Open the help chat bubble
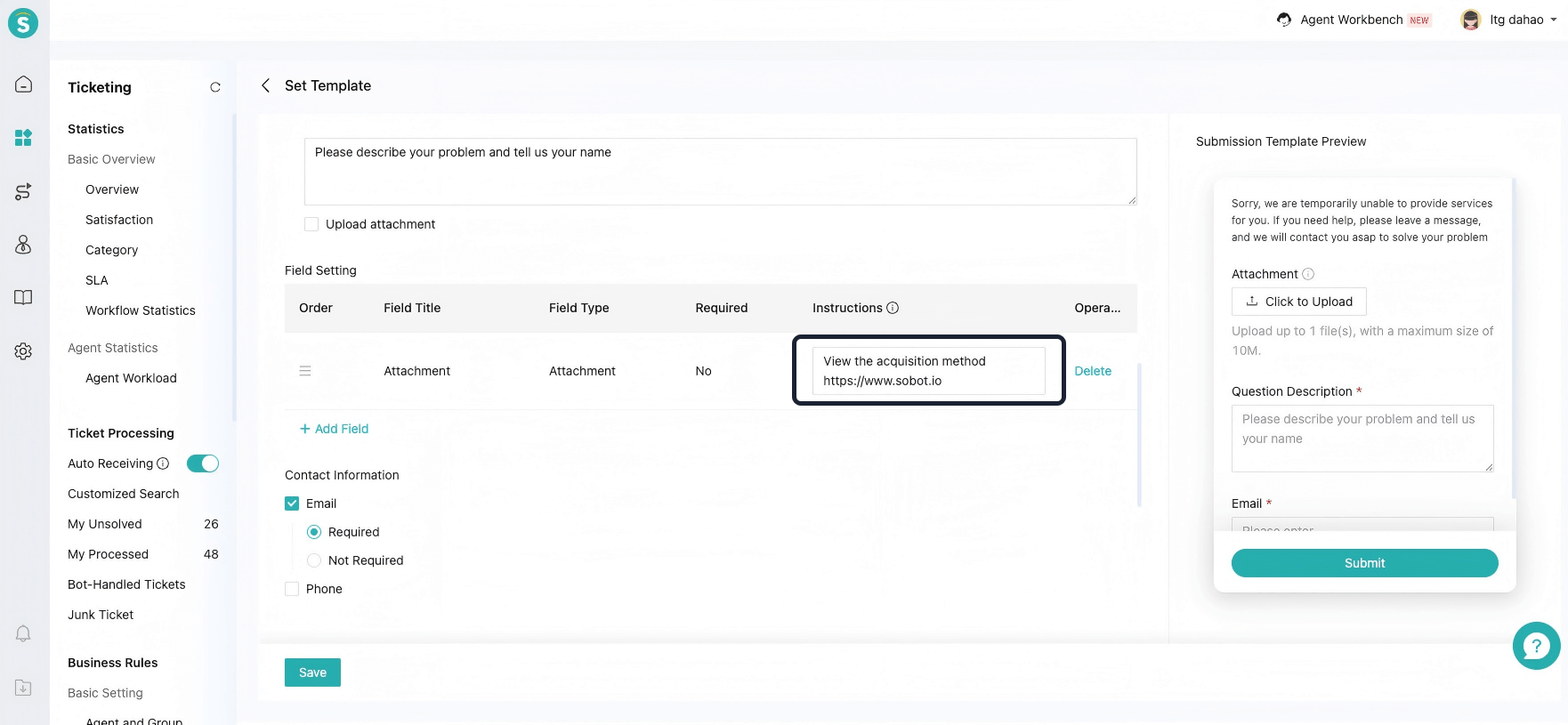Viewport: 1568px width, 725px height. (1536, 646)
